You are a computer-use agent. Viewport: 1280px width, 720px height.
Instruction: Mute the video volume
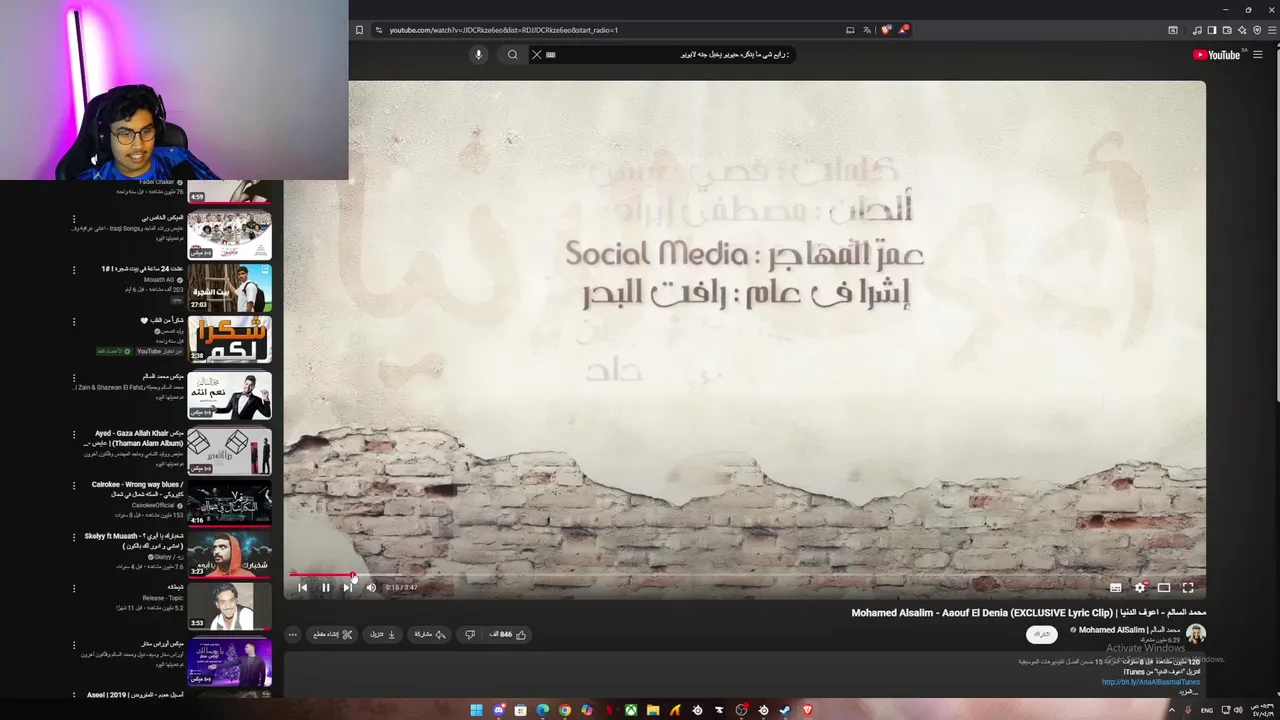click(x=371, y=588)
